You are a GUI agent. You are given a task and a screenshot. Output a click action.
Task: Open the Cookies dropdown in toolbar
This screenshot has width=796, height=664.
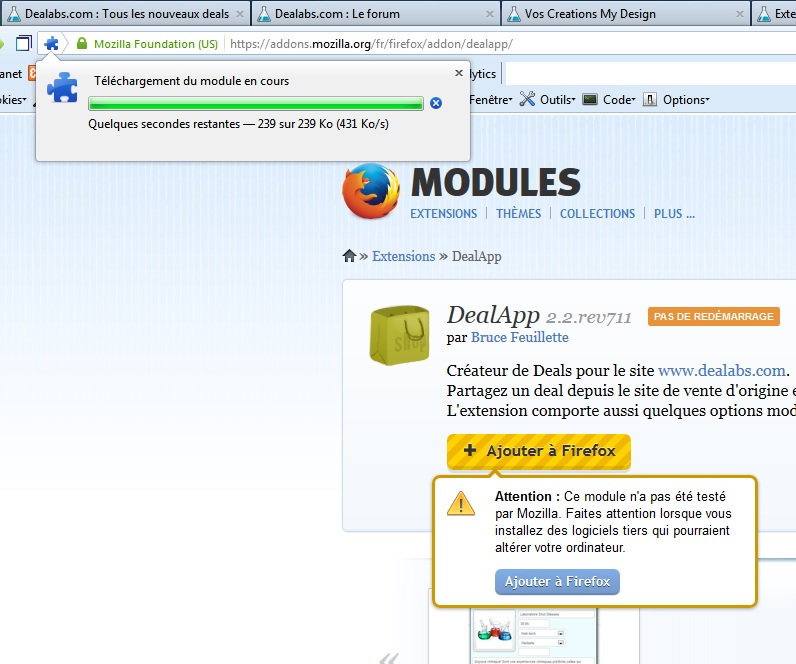13,99
